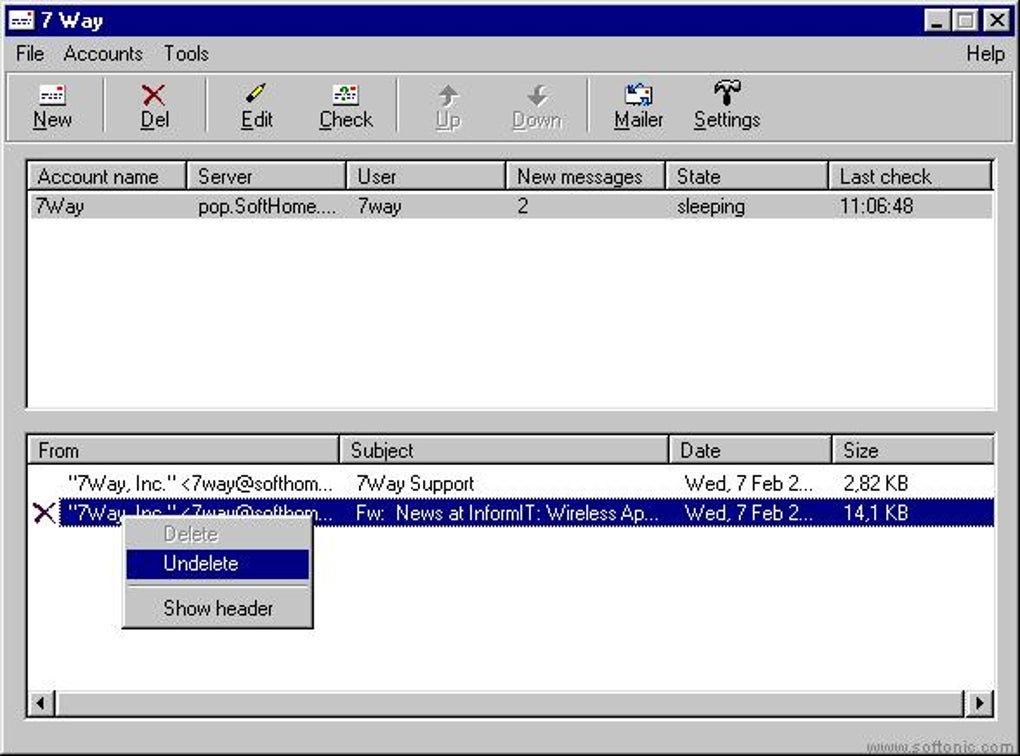
Task: Click the New messages column header
Action: pyautogui.click(x=585, y=176)
